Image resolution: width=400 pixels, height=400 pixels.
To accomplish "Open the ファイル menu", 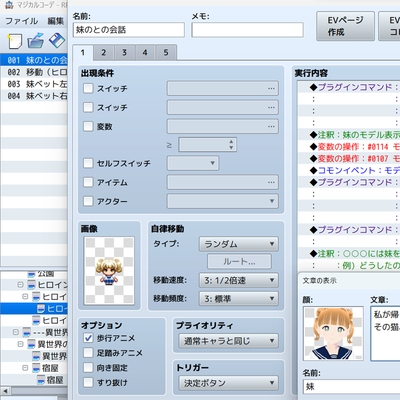I will pos(22,21).
